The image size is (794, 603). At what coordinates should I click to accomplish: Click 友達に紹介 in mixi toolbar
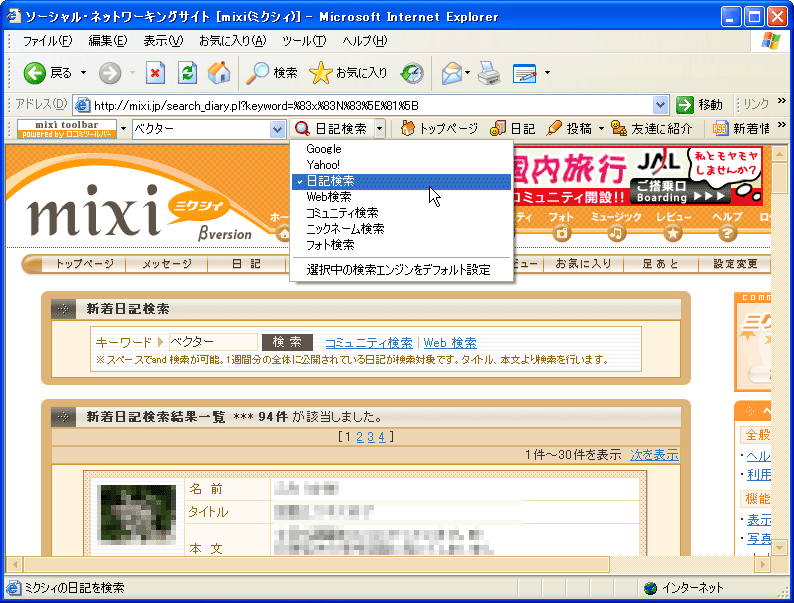pyautogui.click(x=651, y=129)
